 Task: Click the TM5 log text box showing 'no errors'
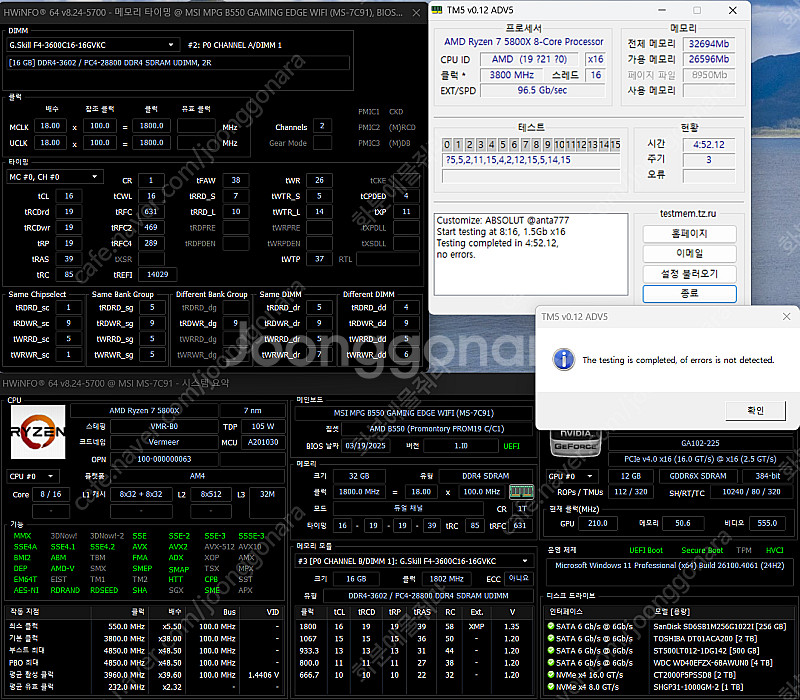click(x=531, y=254)
